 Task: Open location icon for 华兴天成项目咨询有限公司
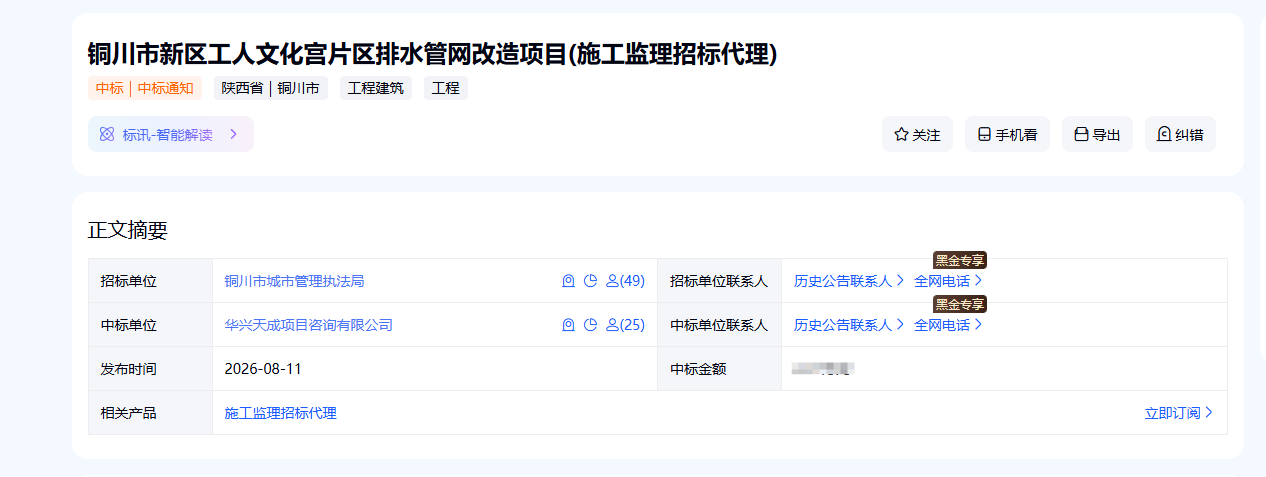(568, 325)
